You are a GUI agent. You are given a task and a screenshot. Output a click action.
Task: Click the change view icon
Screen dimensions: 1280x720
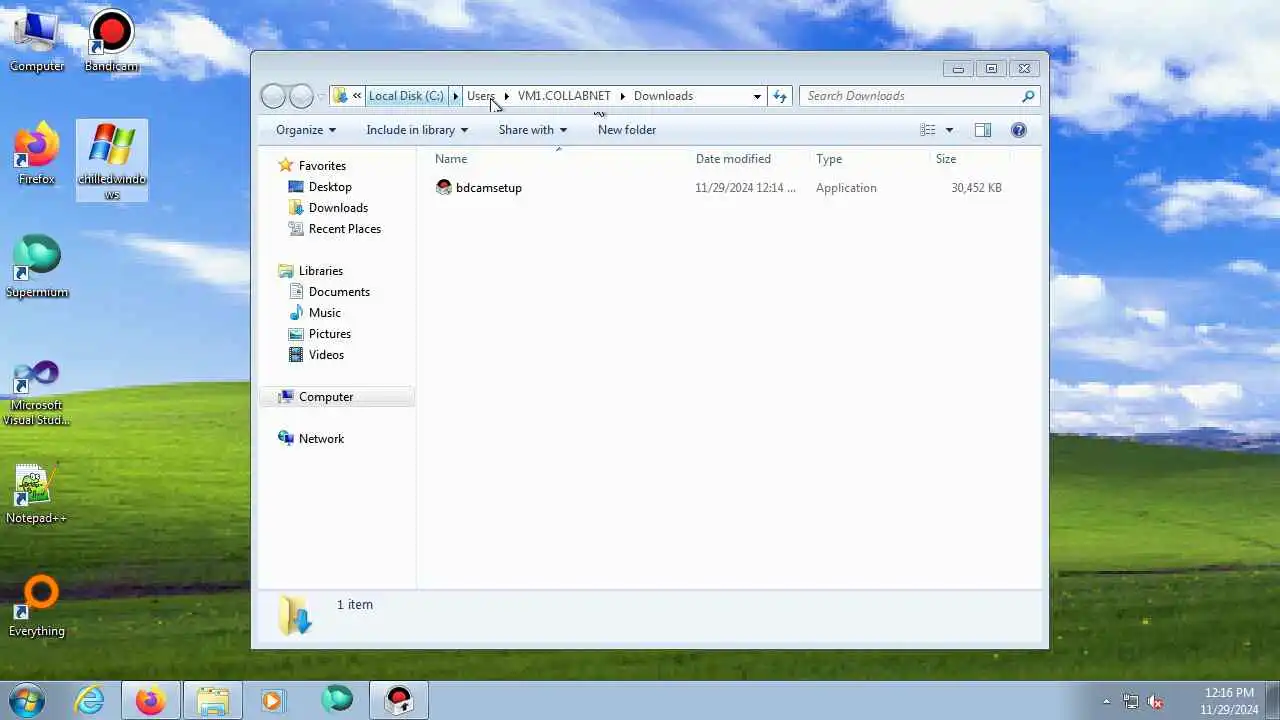tap(928, 130)
